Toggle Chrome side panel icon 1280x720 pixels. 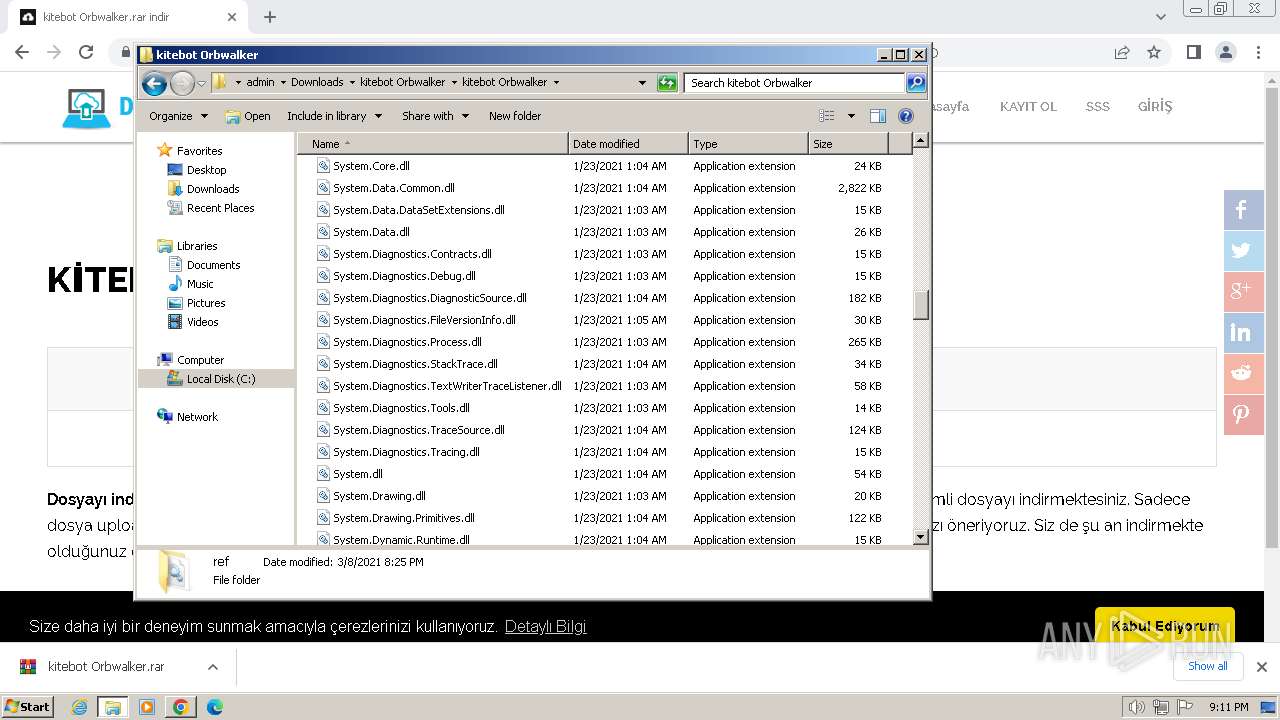coord(1193,52)
